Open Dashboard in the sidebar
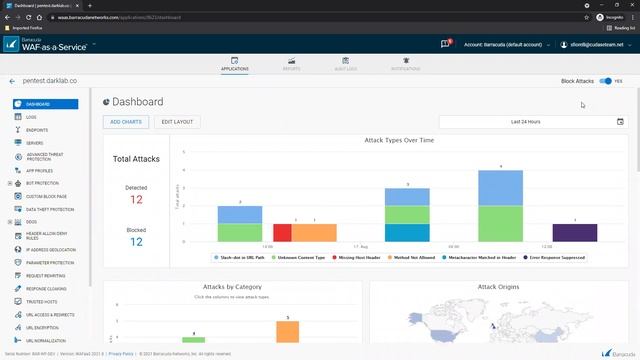This screenshot has width=640, height=360. 45,104
